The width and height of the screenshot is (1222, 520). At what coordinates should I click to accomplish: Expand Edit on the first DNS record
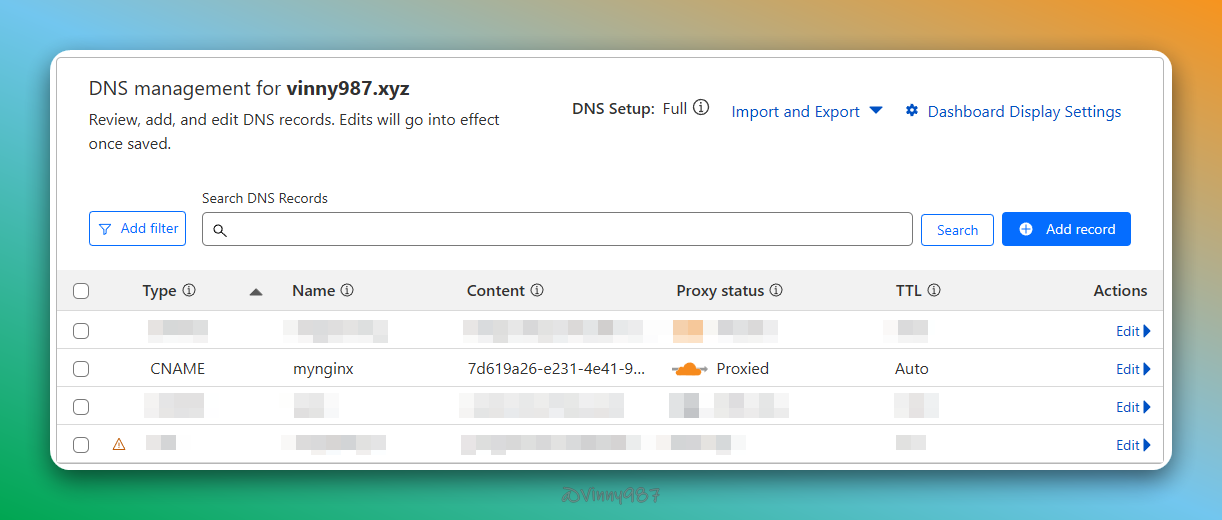click(1133, 331)
